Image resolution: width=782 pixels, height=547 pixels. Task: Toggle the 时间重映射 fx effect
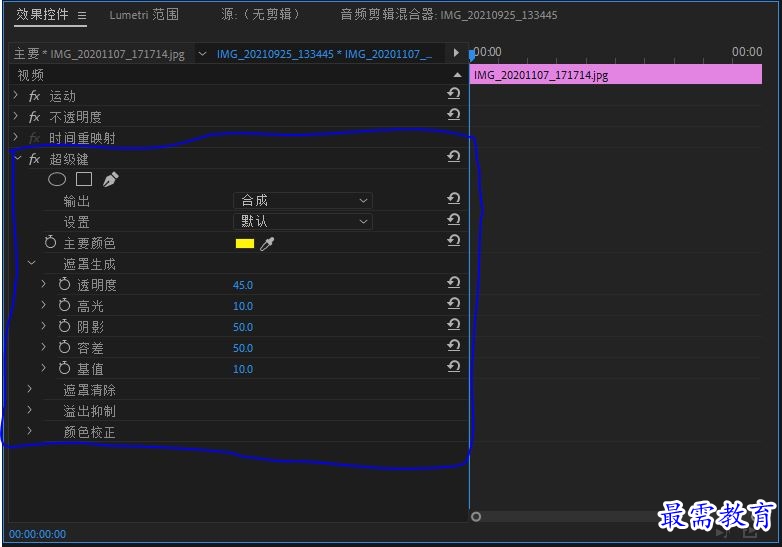click(34, 138)
